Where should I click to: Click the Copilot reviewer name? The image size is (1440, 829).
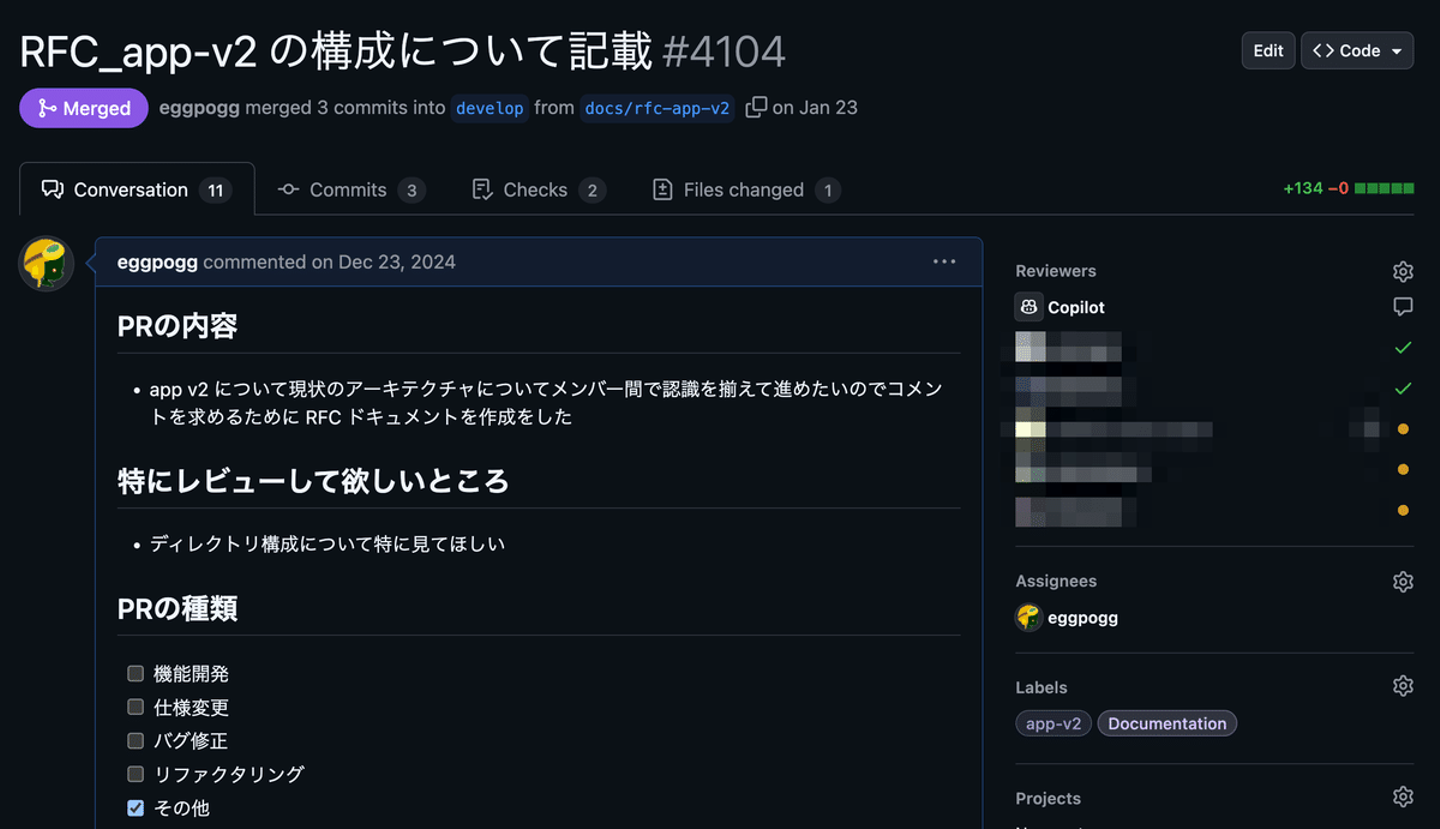pos(1076,307)
